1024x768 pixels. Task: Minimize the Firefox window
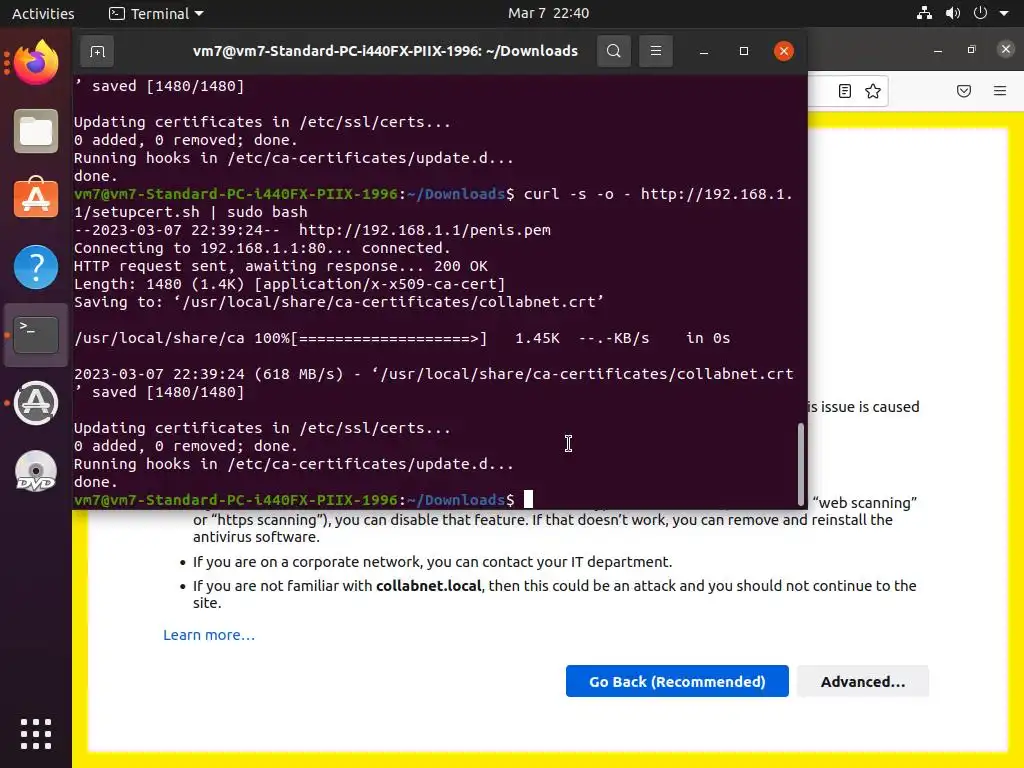[938, 50]
